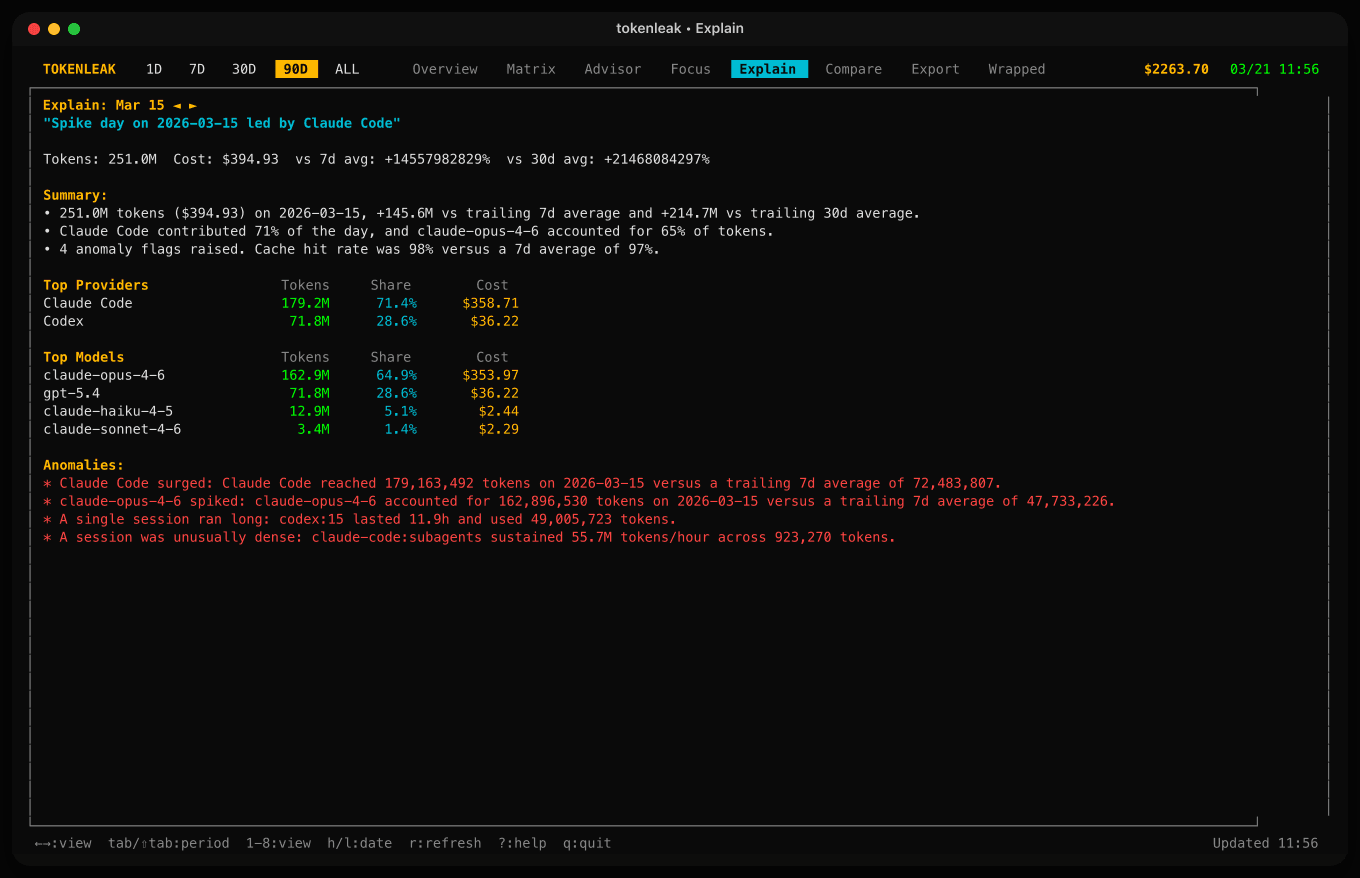This screenshot has width=1360, height=878.
Task: Open the Matrix view
Action: pyautogui.click(x=531, y=69)
